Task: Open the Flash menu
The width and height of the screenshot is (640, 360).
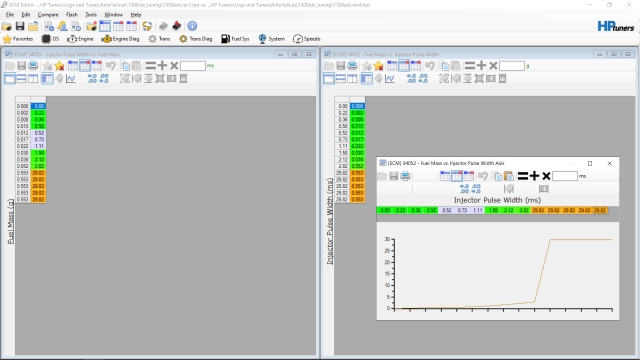Action: (x=71, y=15)
